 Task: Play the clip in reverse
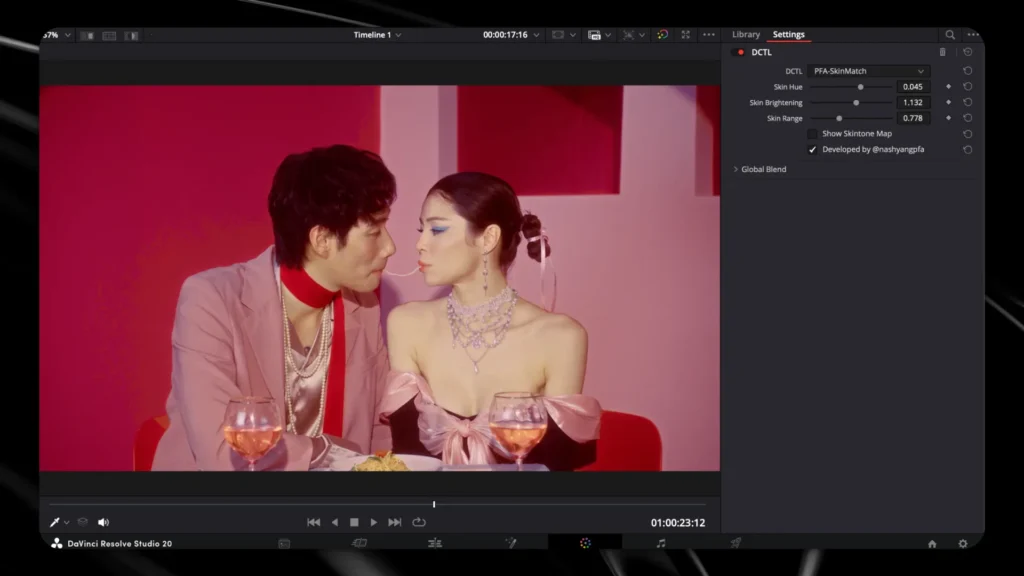335,522
